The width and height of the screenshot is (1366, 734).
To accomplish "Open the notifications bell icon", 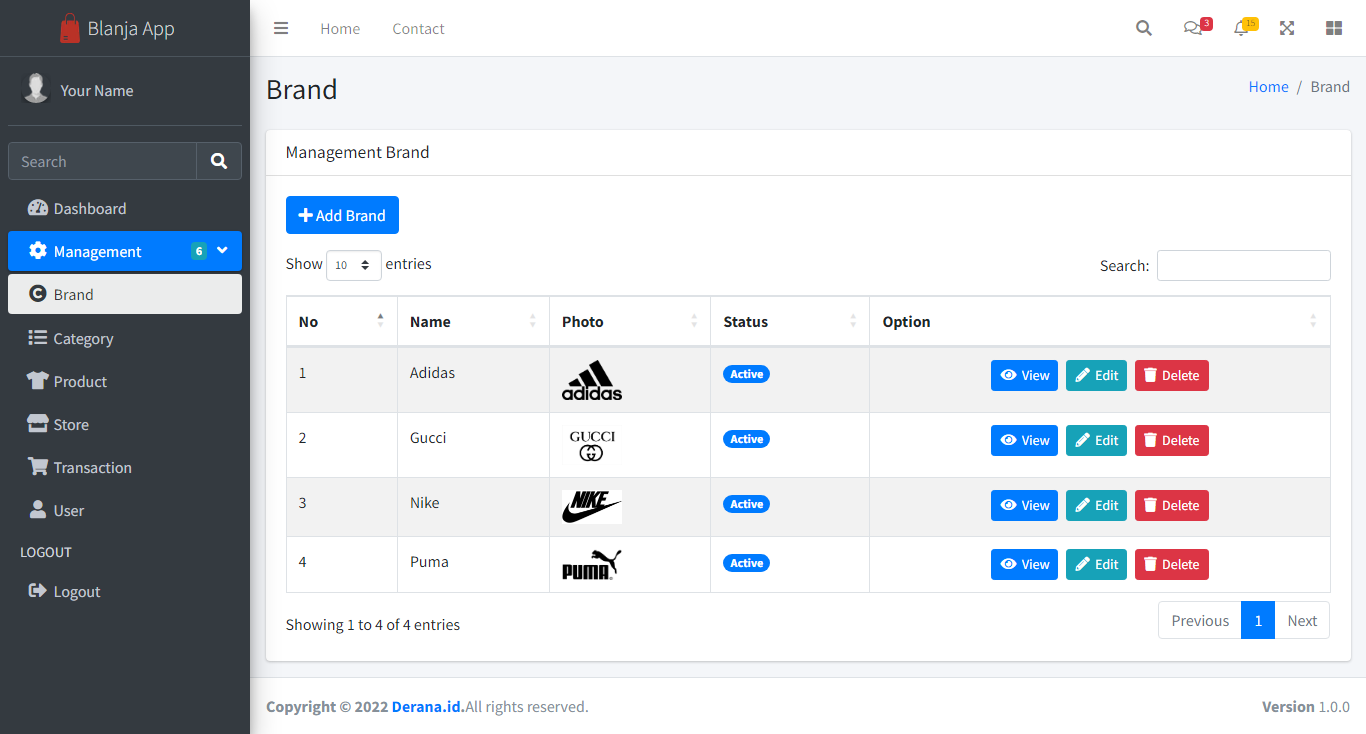I will pyautogui.click(x=1241, y=28).
